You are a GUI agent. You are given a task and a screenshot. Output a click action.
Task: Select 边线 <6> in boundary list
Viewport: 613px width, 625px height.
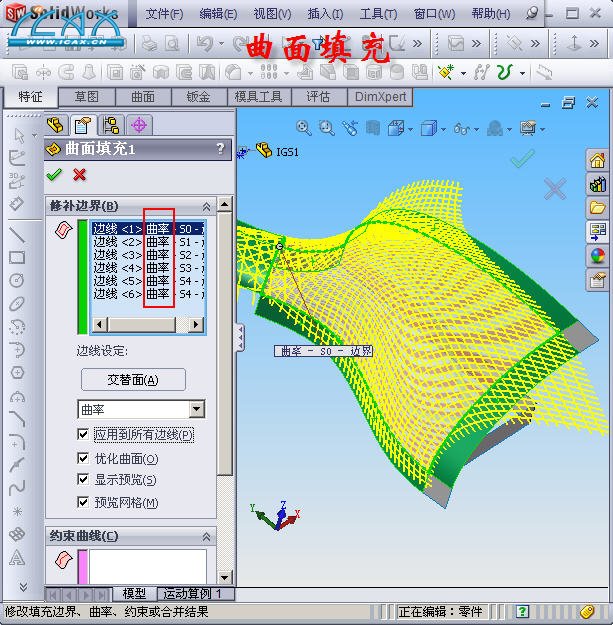pos(148,294)
